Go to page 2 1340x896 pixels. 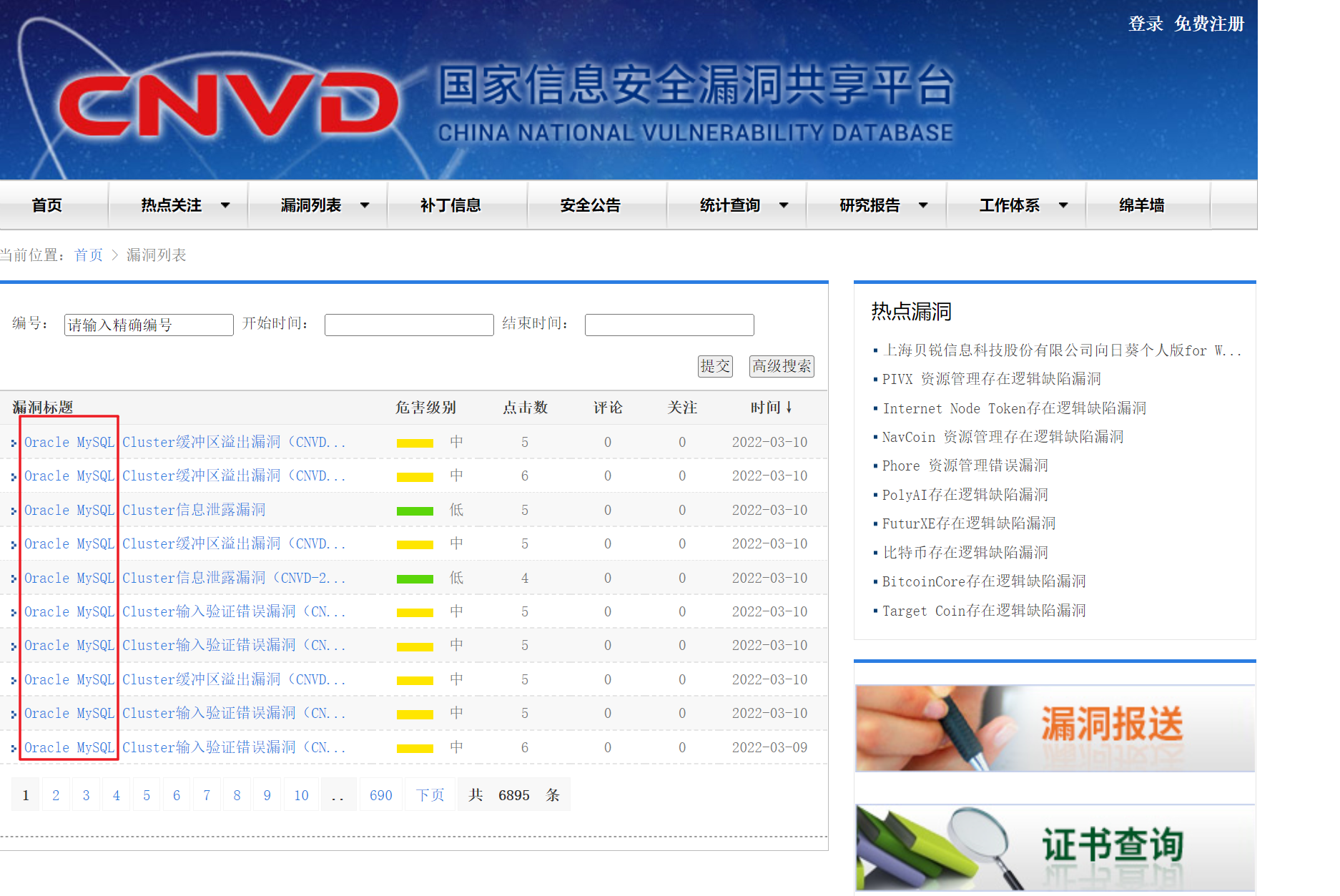tap(56, 795)
